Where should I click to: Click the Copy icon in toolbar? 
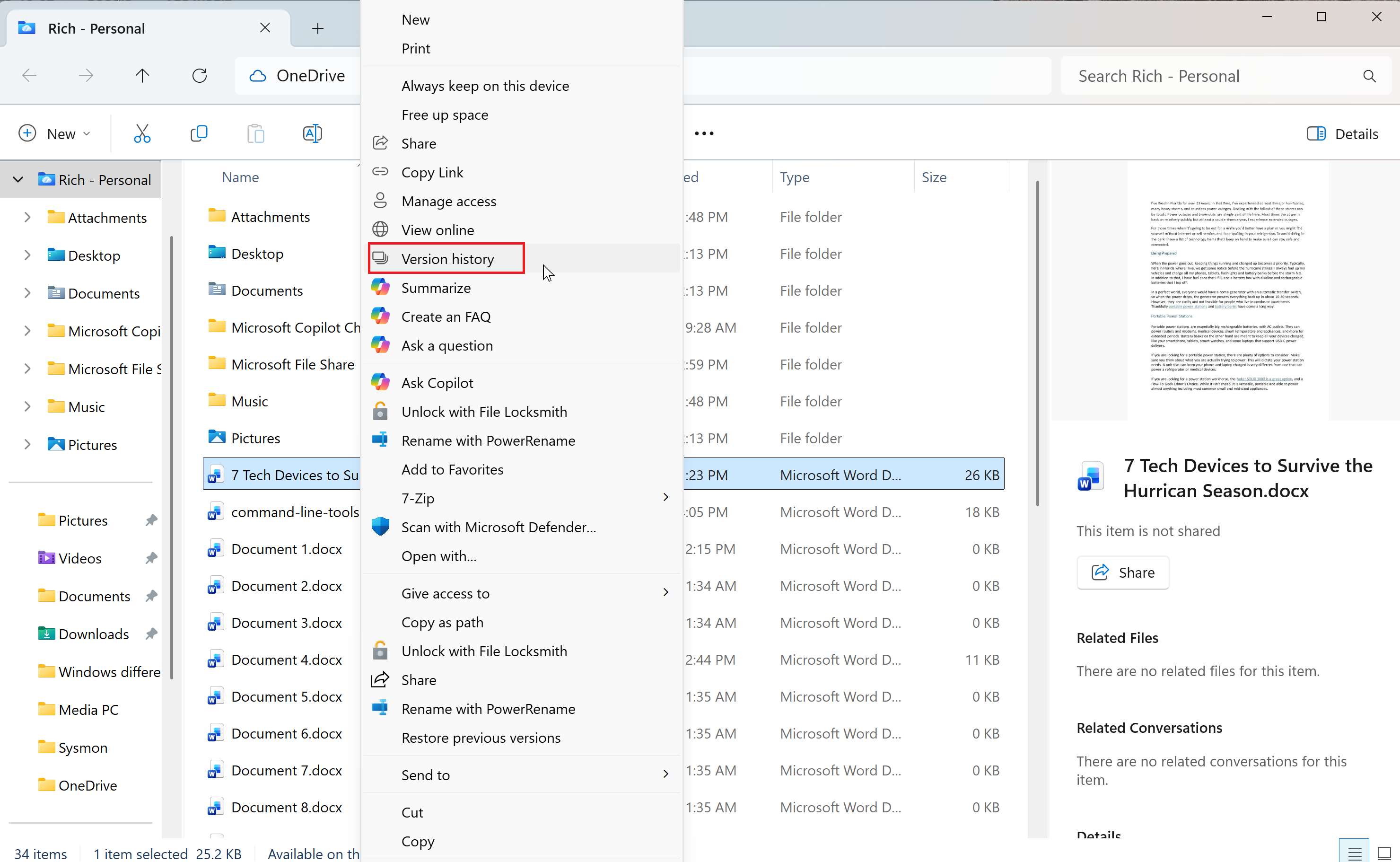[199, 134]
